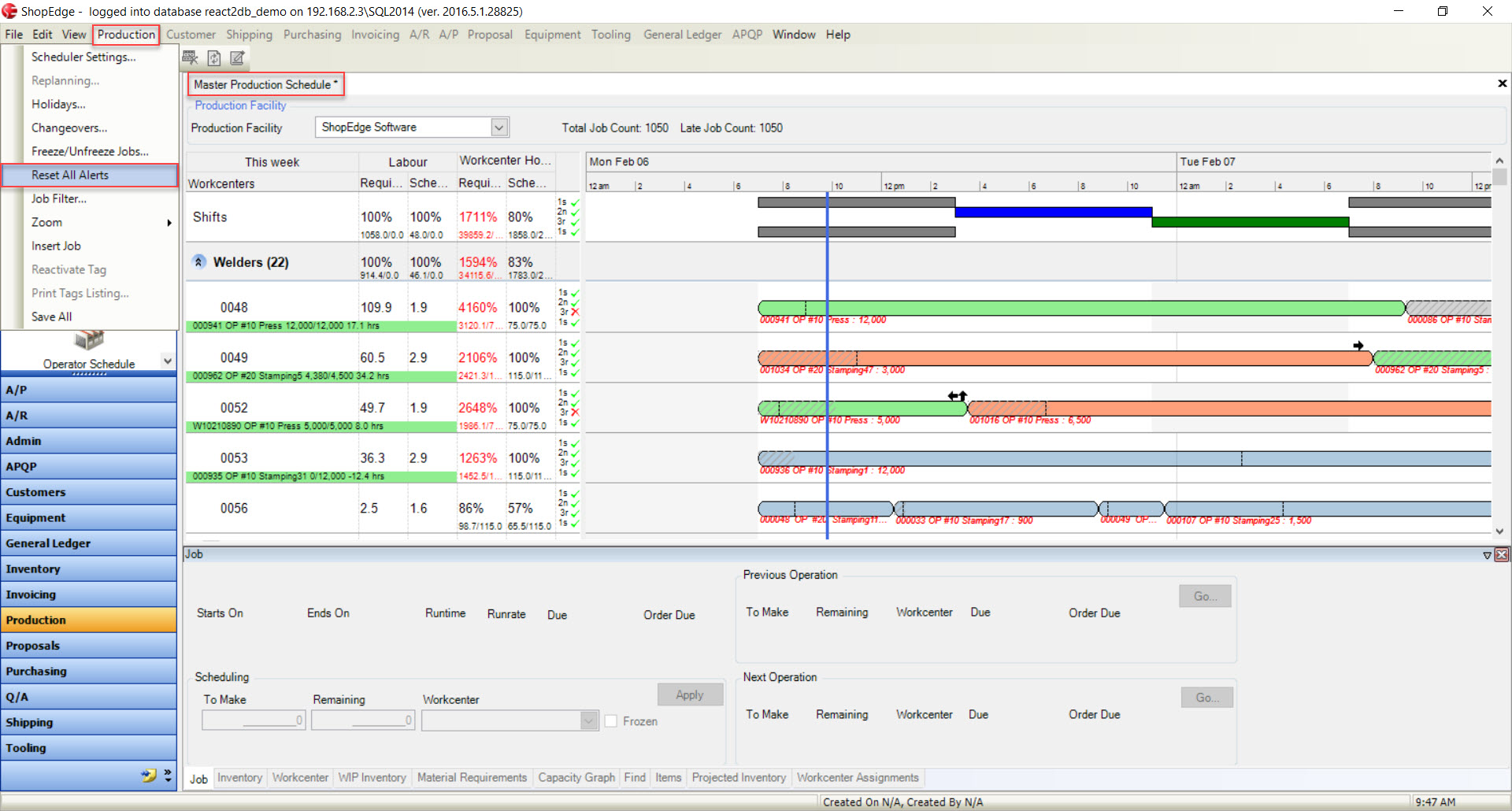
Task: Select Changeovers menu entry
Action: [x=69, y=128]
